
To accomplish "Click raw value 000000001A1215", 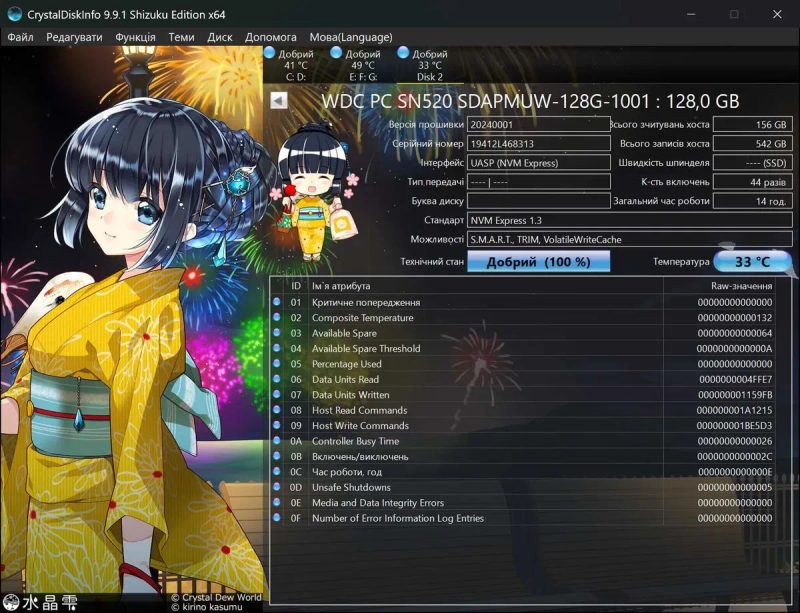I will (734, 410).
